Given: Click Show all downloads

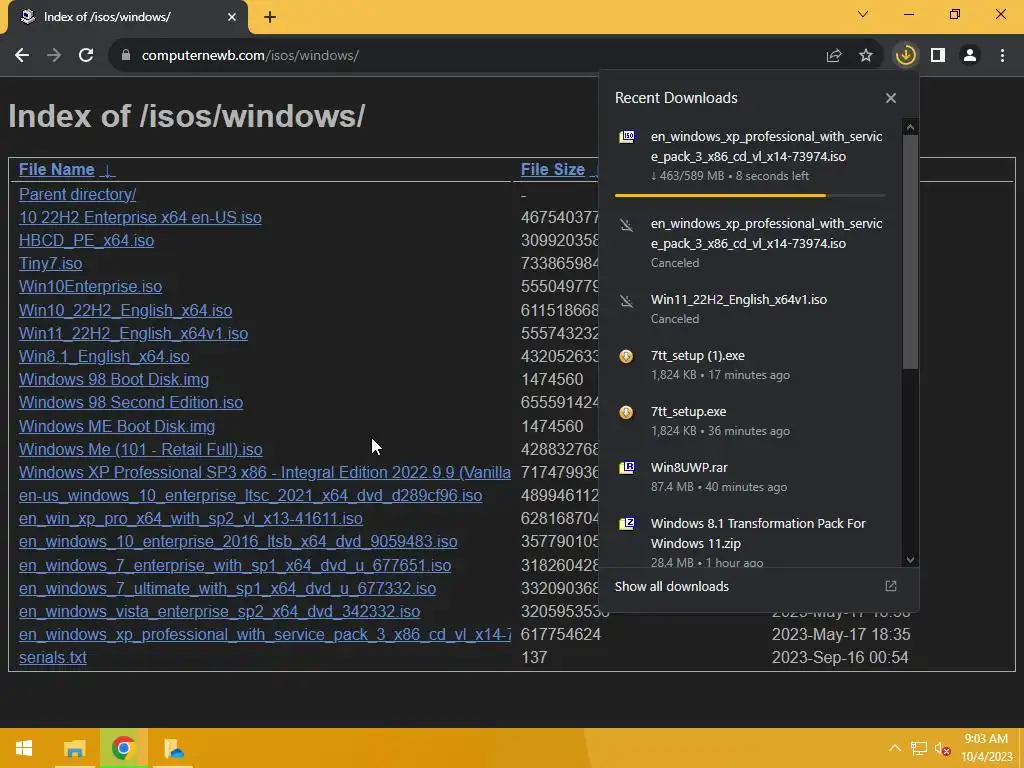Looking at the screenshot, I should tap(671, 586).
